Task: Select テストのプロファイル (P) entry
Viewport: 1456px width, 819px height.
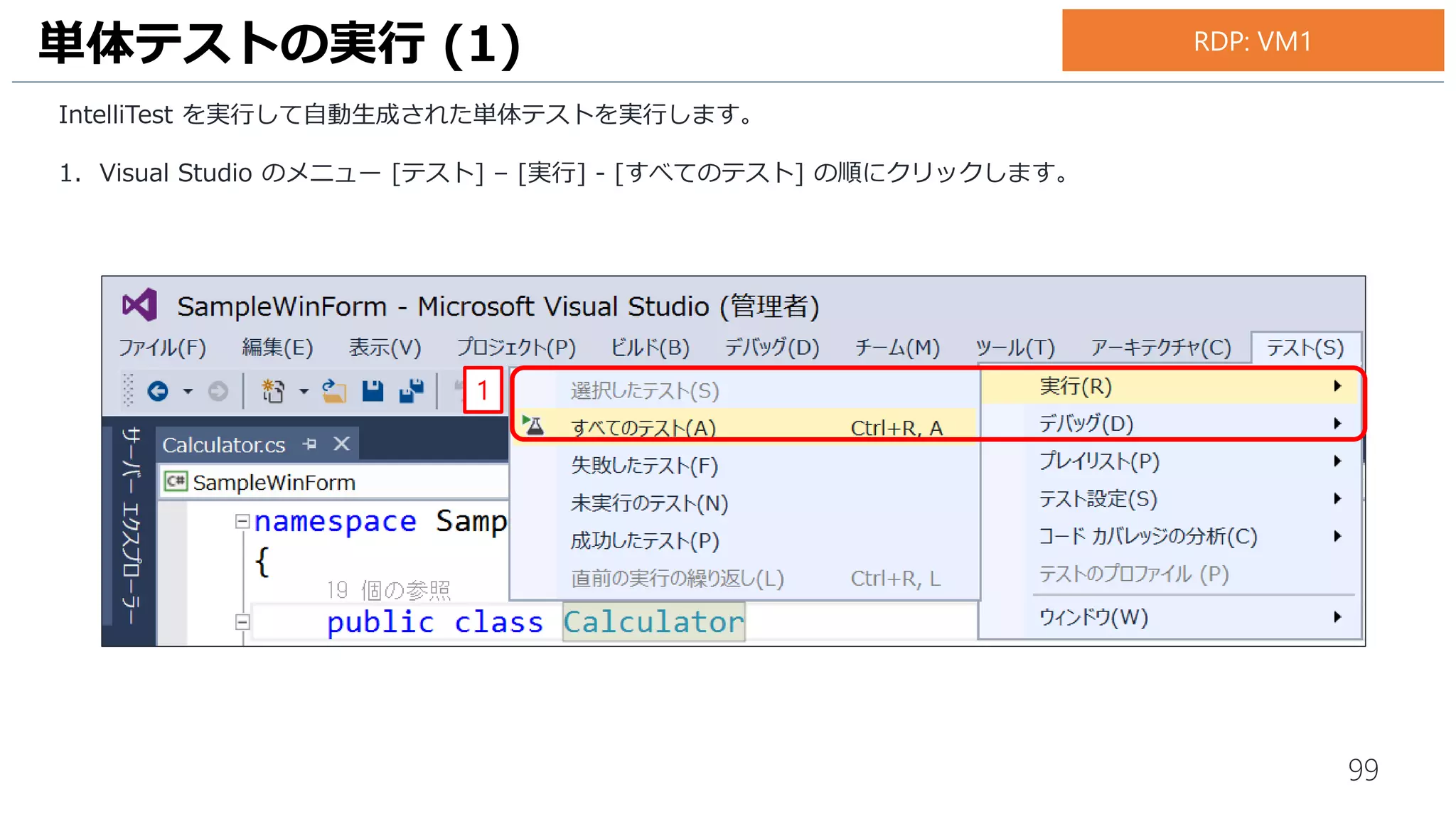Action: click(x=1170, y=574)
